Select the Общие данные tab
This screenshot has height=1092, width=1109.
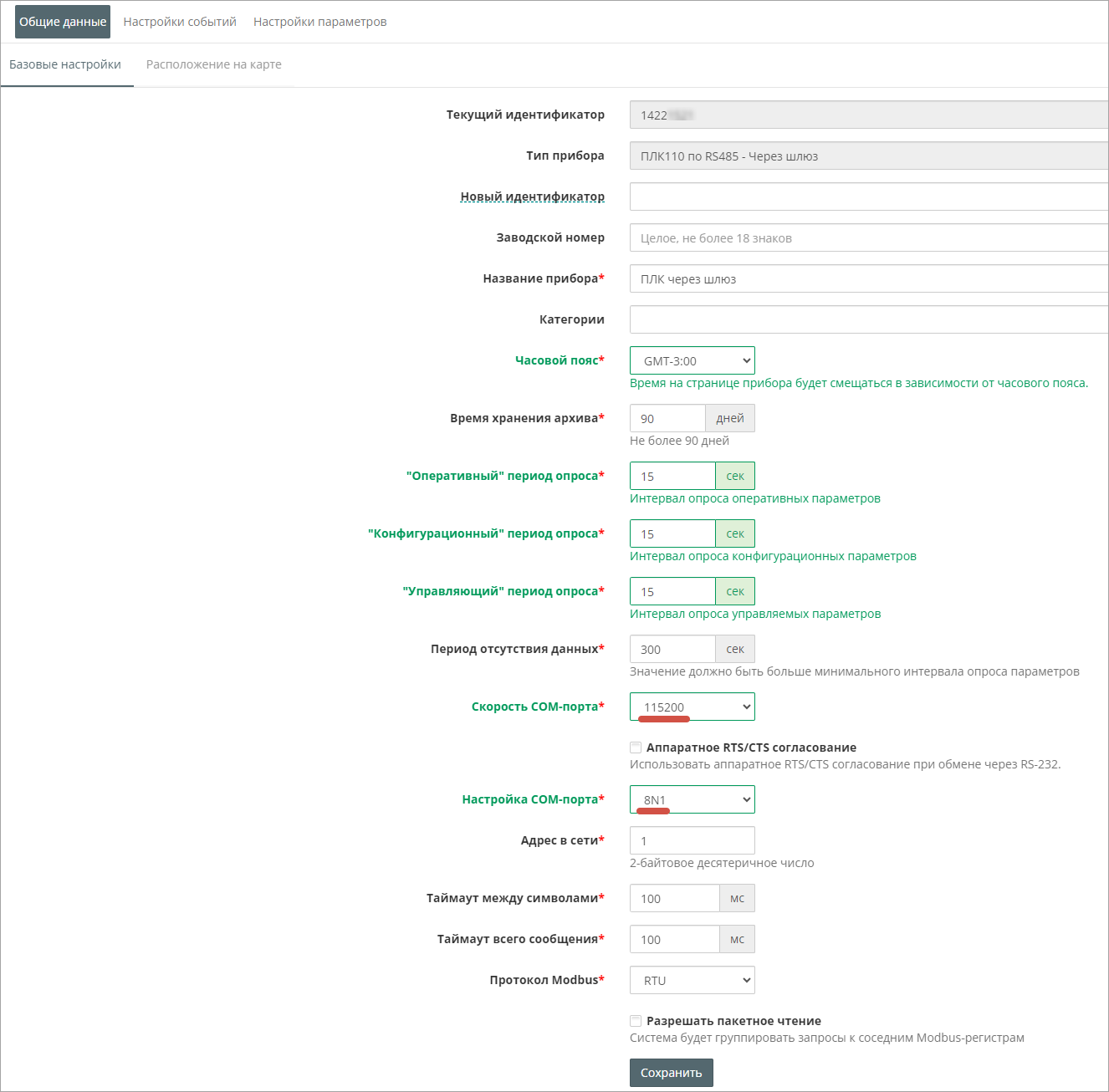point(63,22)
